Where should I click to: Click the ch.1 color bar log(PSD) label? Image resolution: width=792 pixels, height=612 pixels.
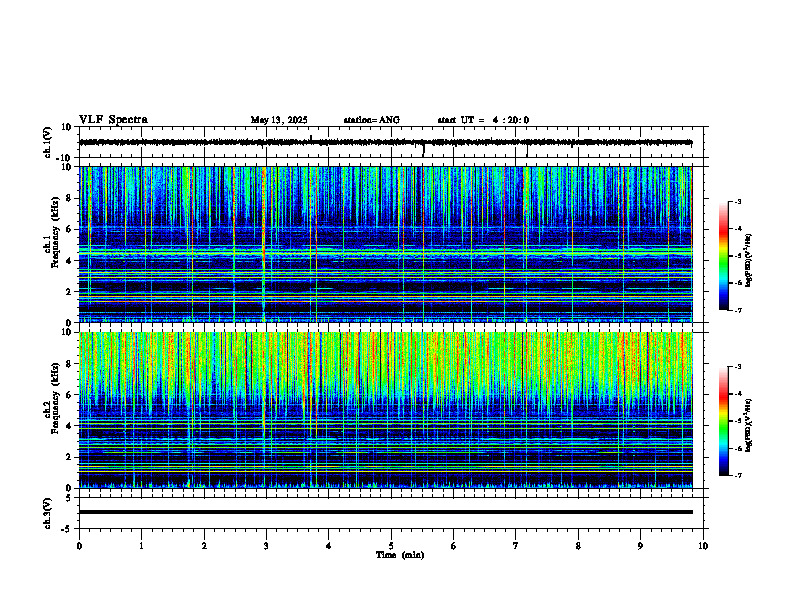749,260
